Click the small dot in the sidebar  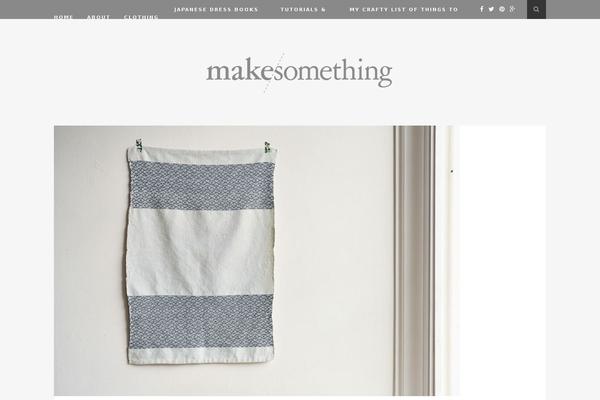tap(452, 171)
